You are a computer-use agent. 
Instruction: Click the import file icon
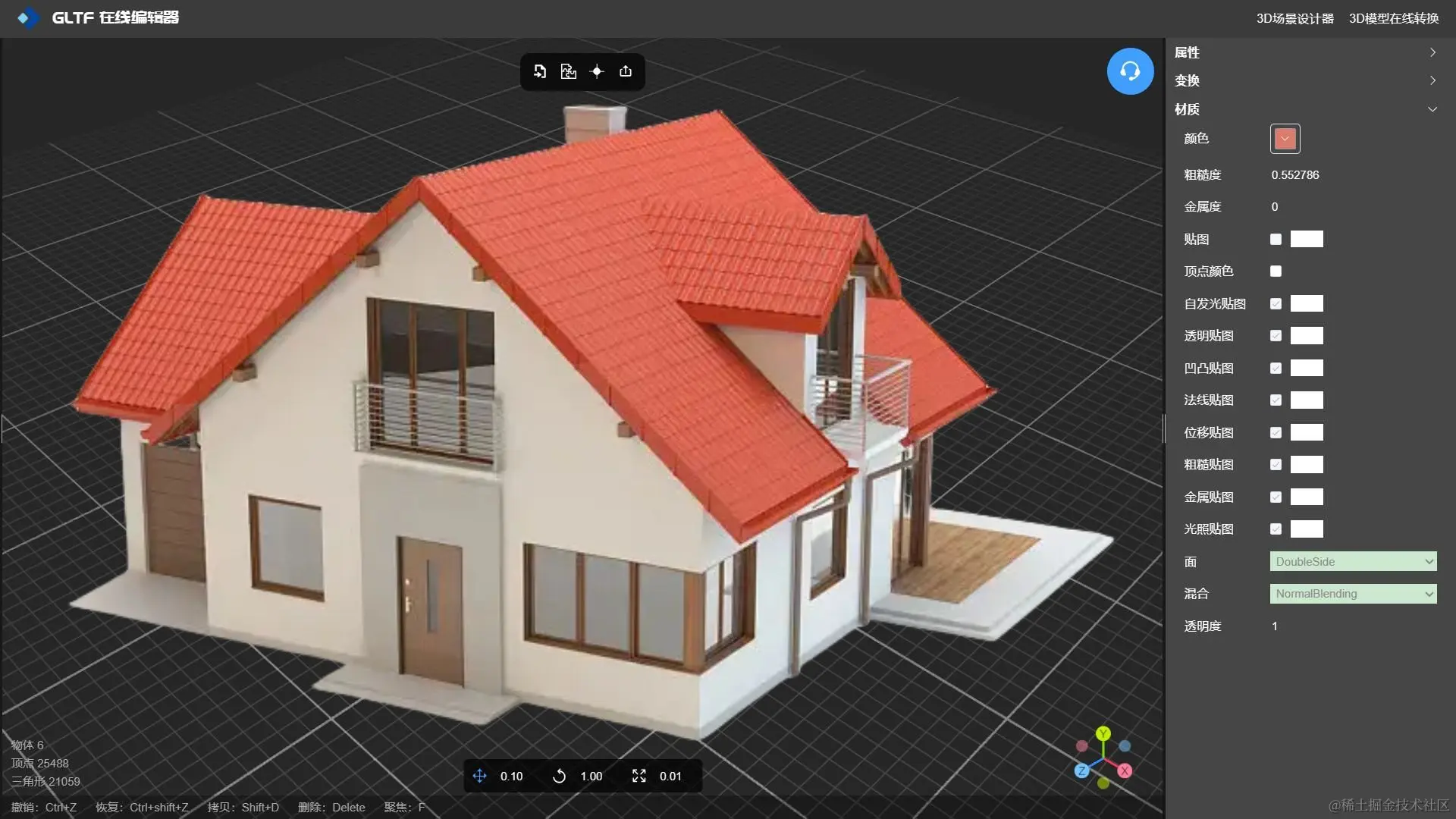[x=540, y=71]
